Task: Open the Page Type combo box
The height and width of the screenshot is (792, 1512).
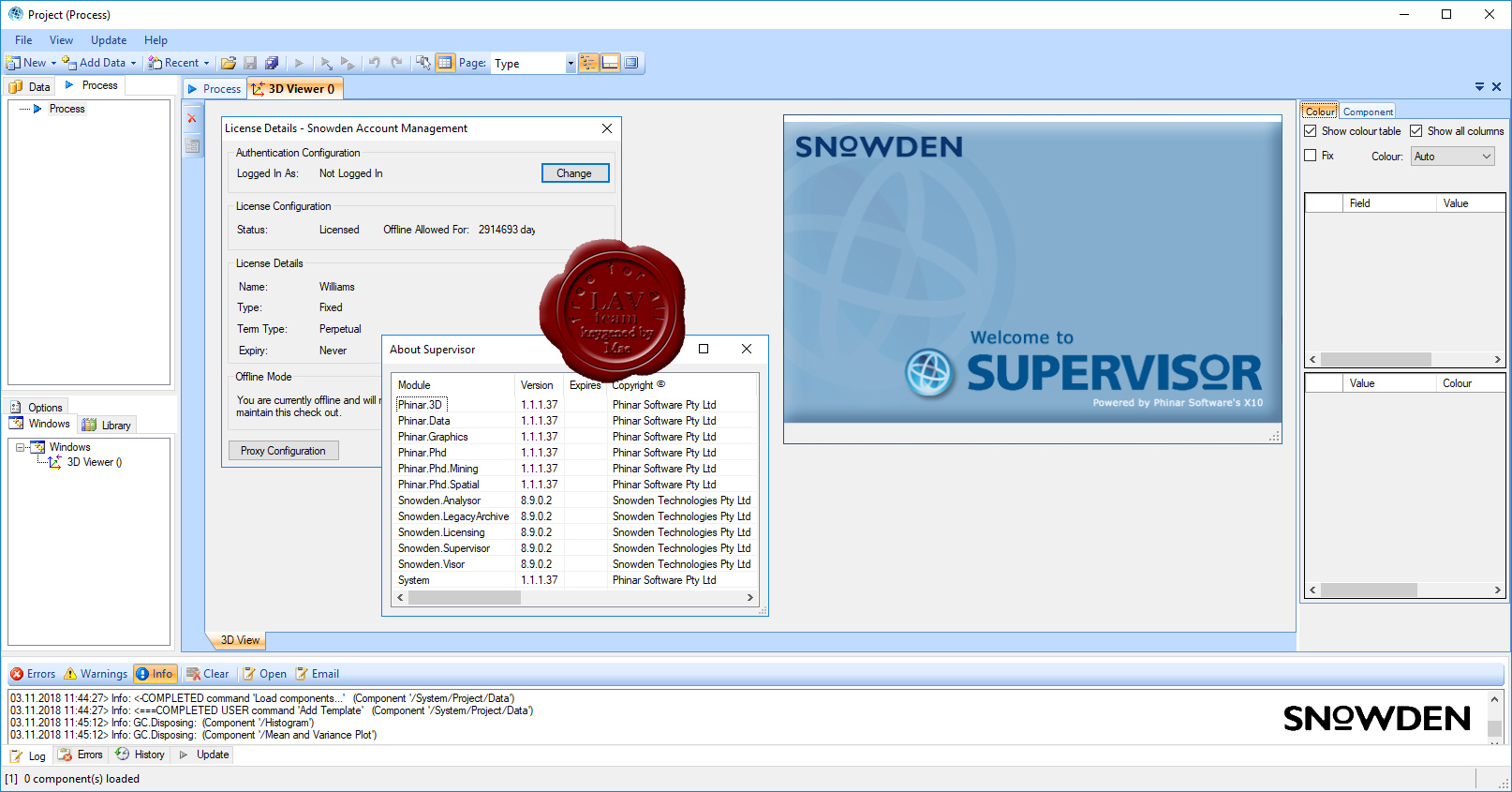Action: click(534, 64)
